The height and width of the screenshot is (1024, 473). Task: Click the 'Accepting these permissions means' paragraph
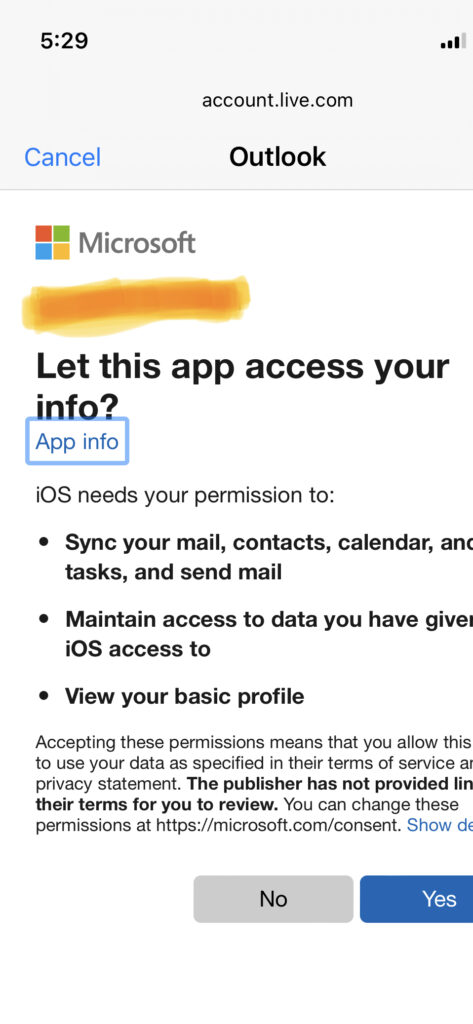pyautogui.click(x=254, y=783)
